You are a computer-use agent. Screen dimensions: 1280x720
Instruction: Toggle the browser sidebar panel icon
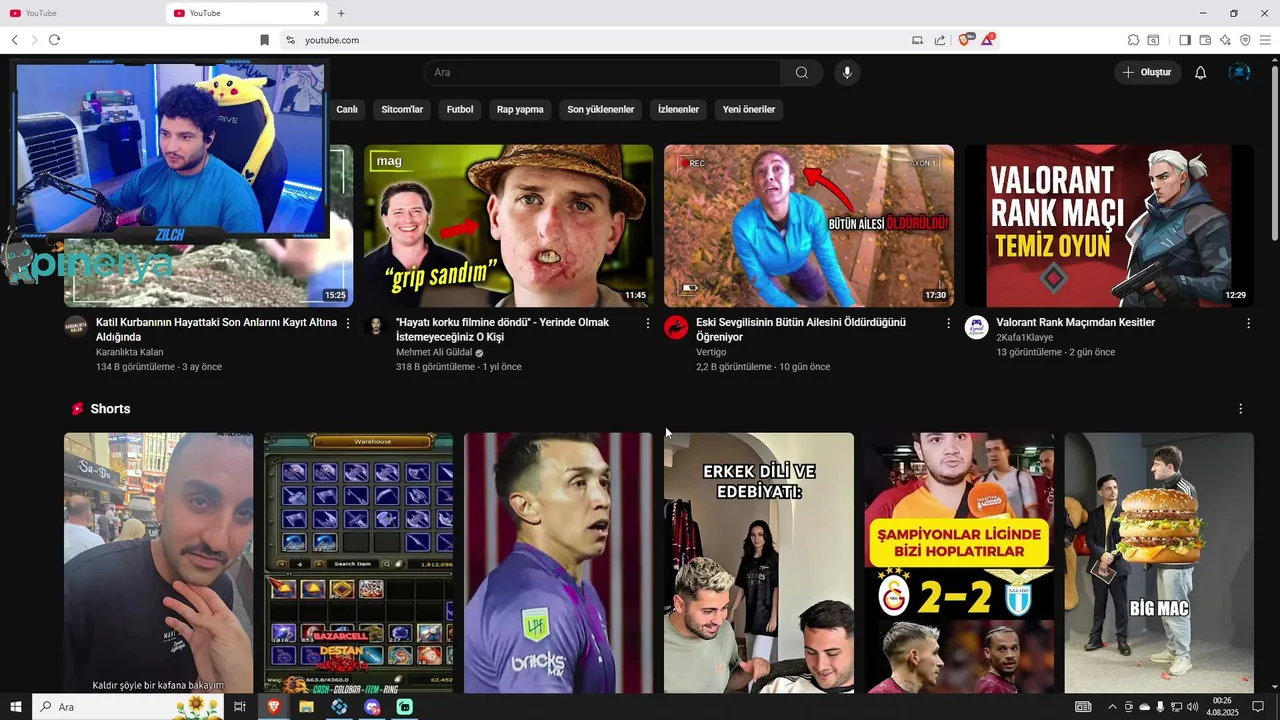pyautogui.click(x=1185, y=40)
